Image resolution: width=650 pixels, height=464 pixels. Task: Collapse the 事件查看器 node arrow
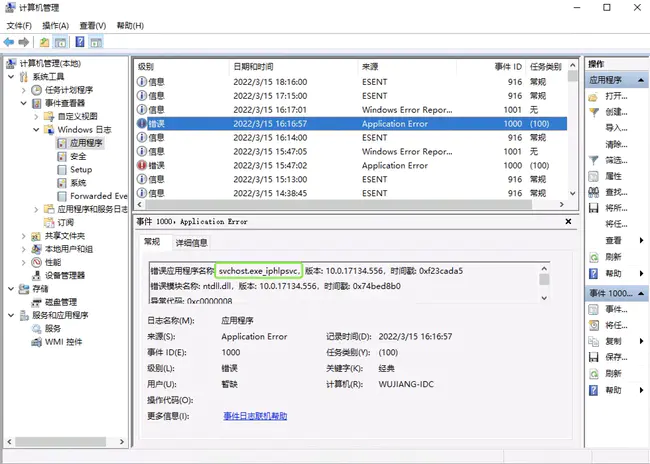tap(24, 103)
